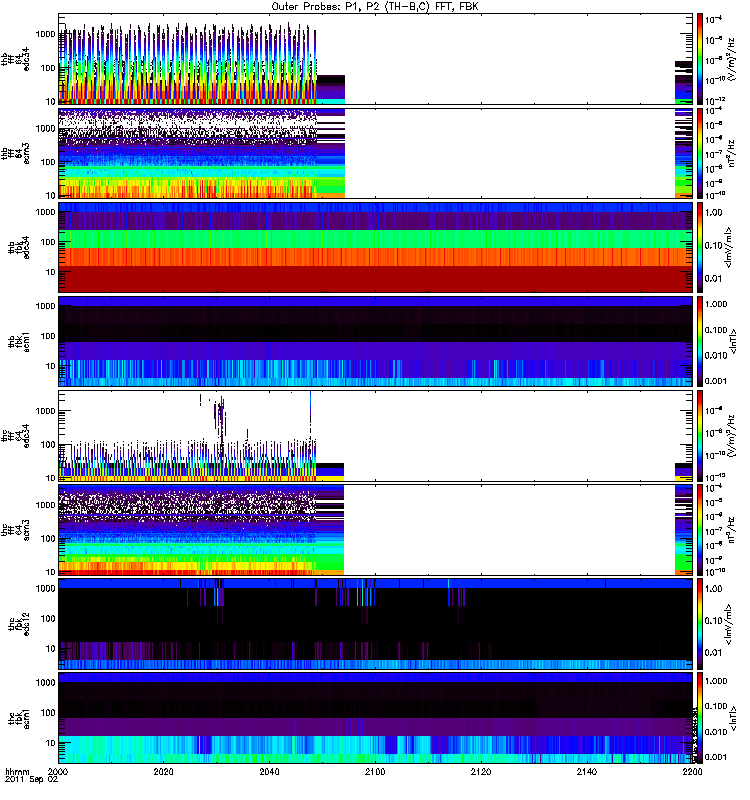Click the '0.100' color bar tick of thb fbk scm1
This screenshot has width=750, height=800.
coord(716,330)
